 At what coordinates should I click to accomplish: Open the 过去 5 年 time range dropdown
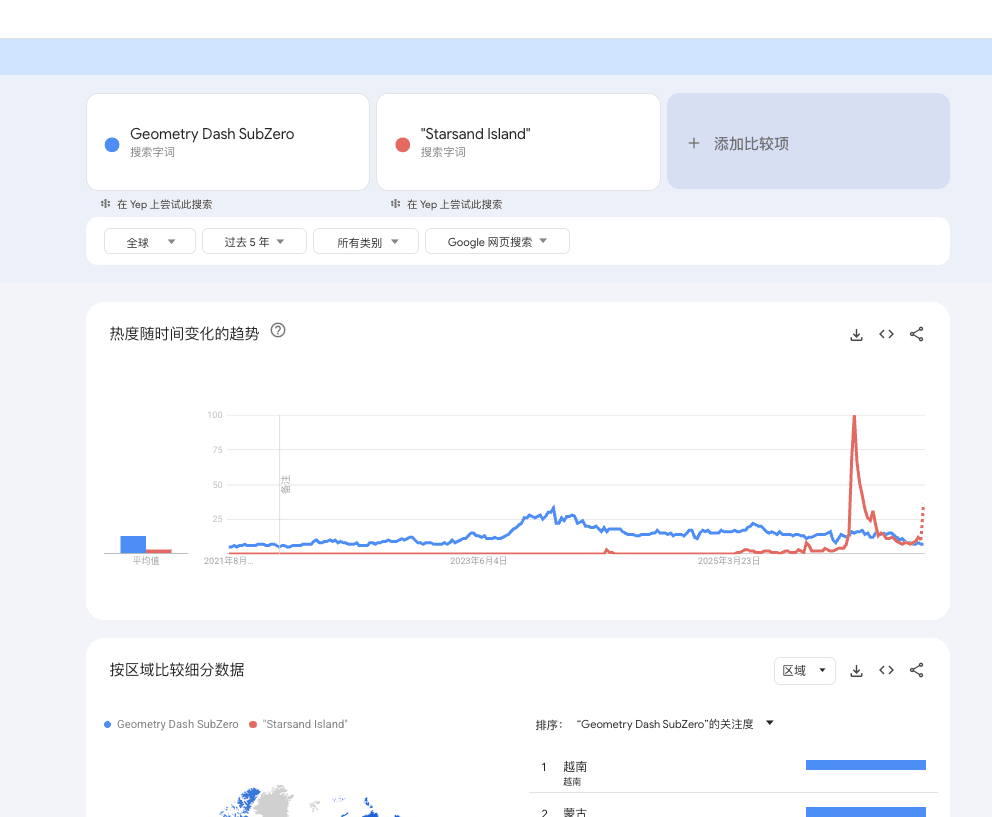click(254, 242)
